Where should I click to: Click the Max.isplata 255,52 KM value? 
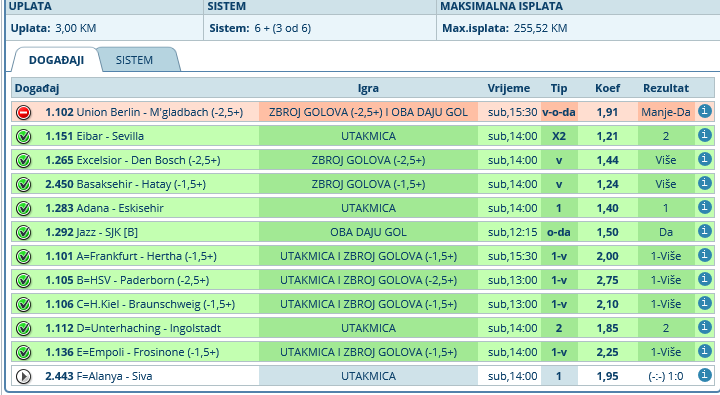540,28
